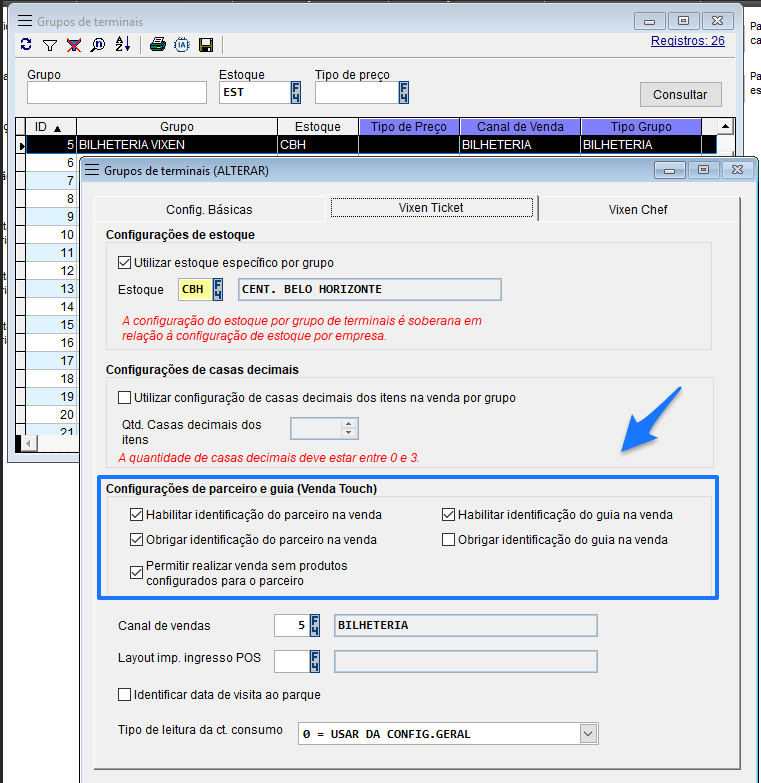Maximize the Grupos de terminais (ALTERAR) window

[703, 170]
